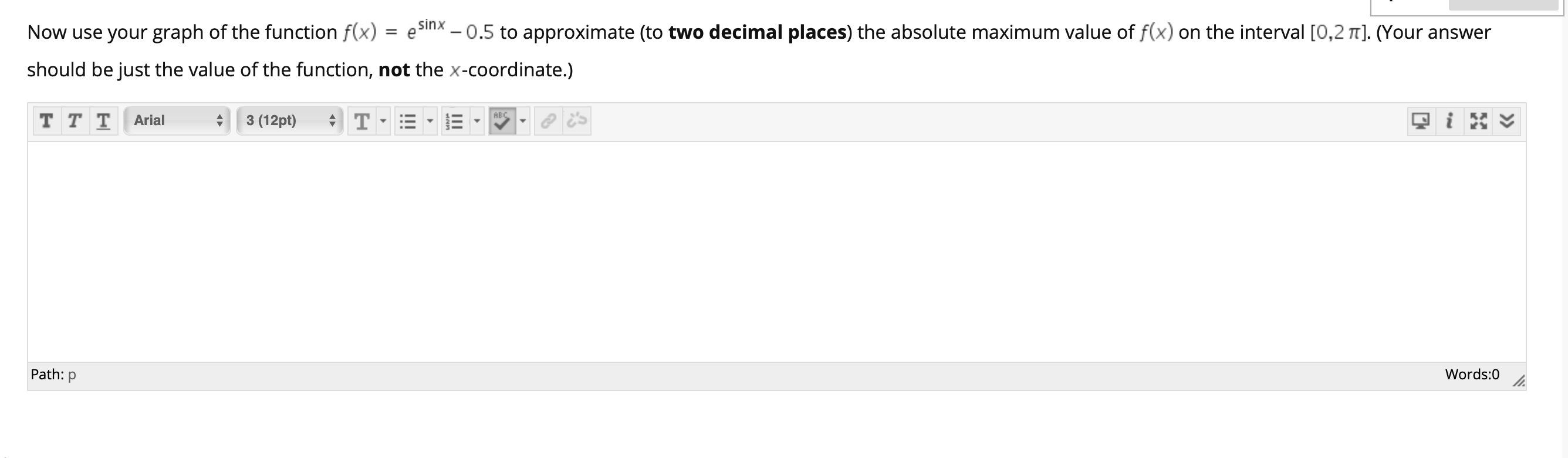1568x458 pixels.
Task: Remove a link with the unlink icon
Action: pos(575,120)
